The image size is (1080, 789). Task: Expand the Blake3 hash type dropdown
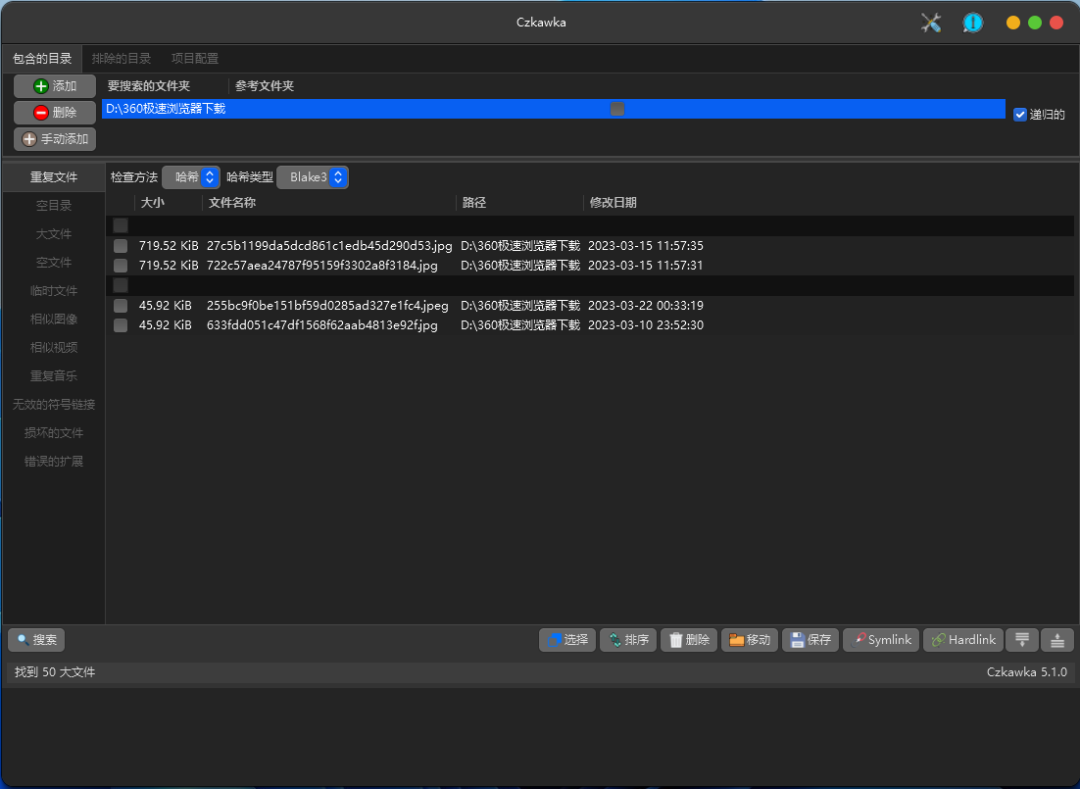pyautogui.click(x=312, y=177)
